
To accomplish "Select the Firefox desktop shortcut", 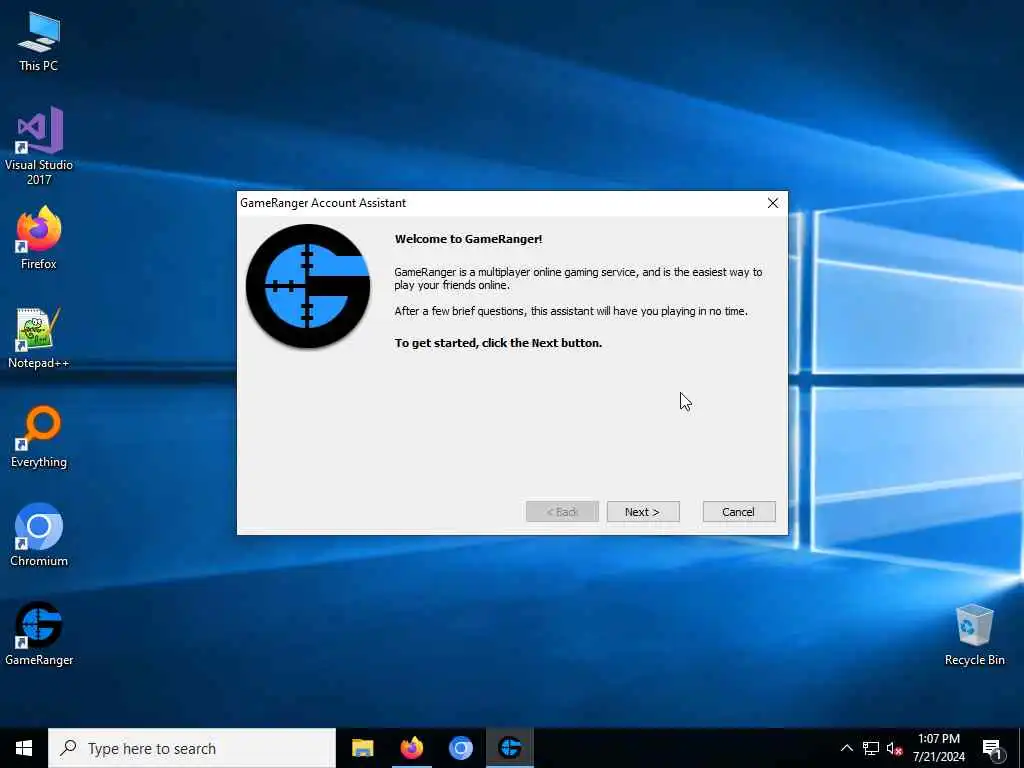I will pos(39,238).
